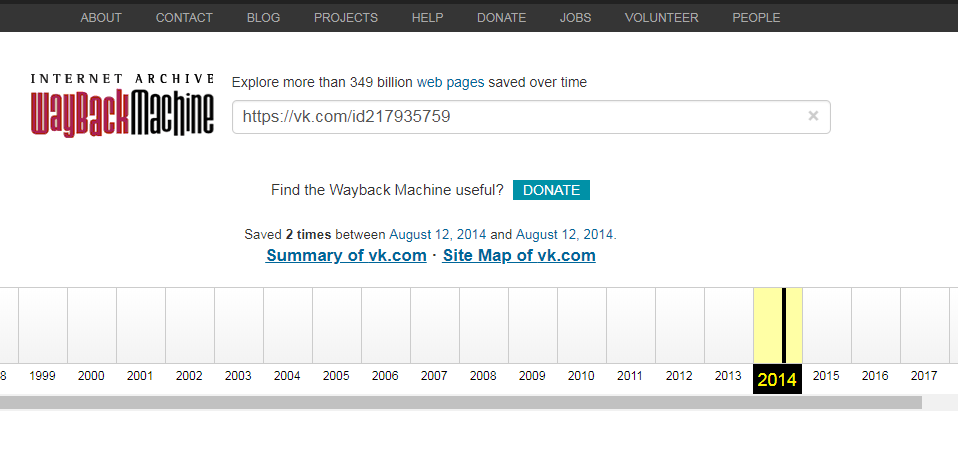Select year 2015 on the timeline
Screen dimensions: 958x456
826,376
